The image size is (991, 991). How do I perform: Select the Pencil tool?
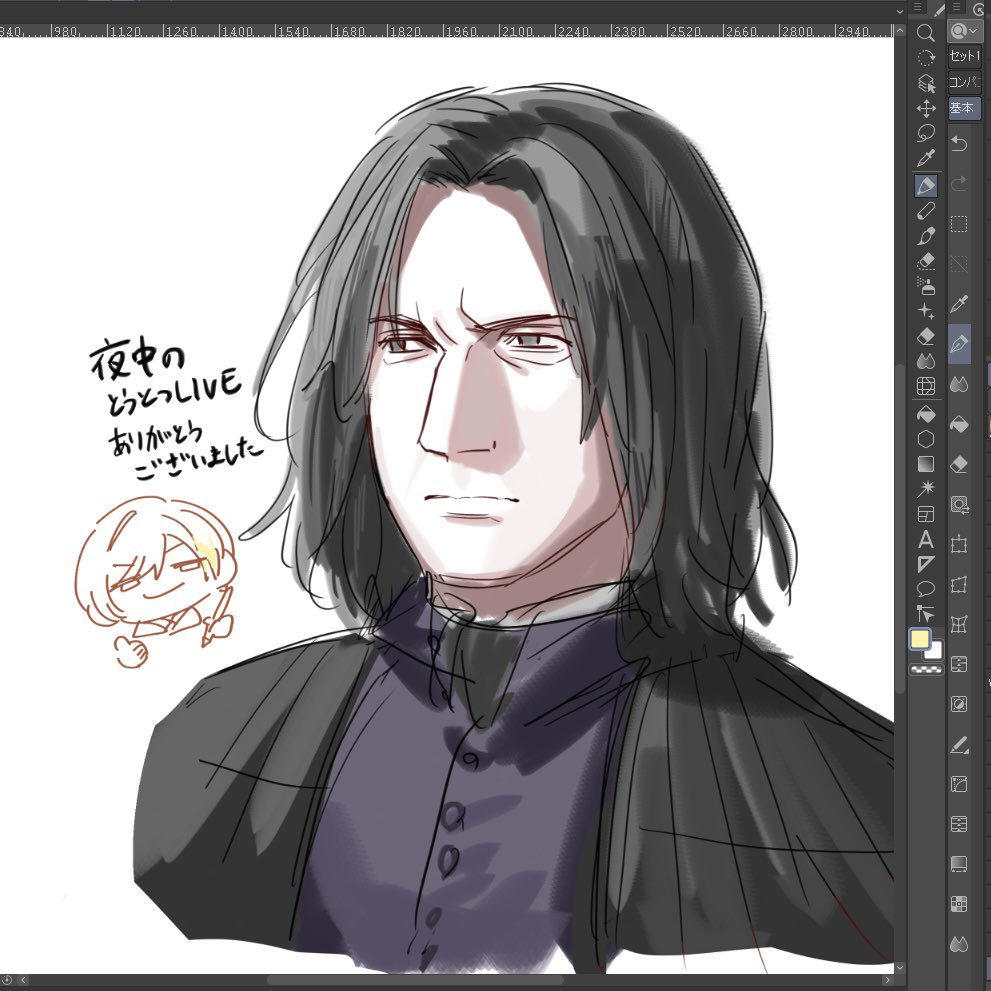pos(925,211)
